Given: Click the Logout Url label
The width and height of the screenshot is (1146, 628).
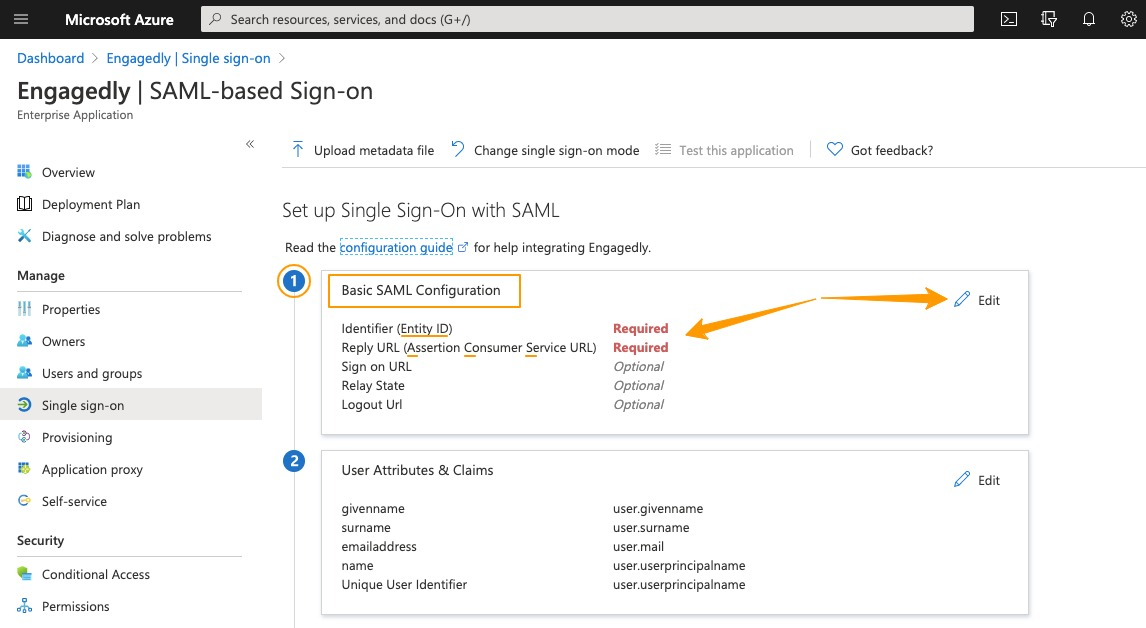Looking at the screenshot, I should (x=371, y=405).
